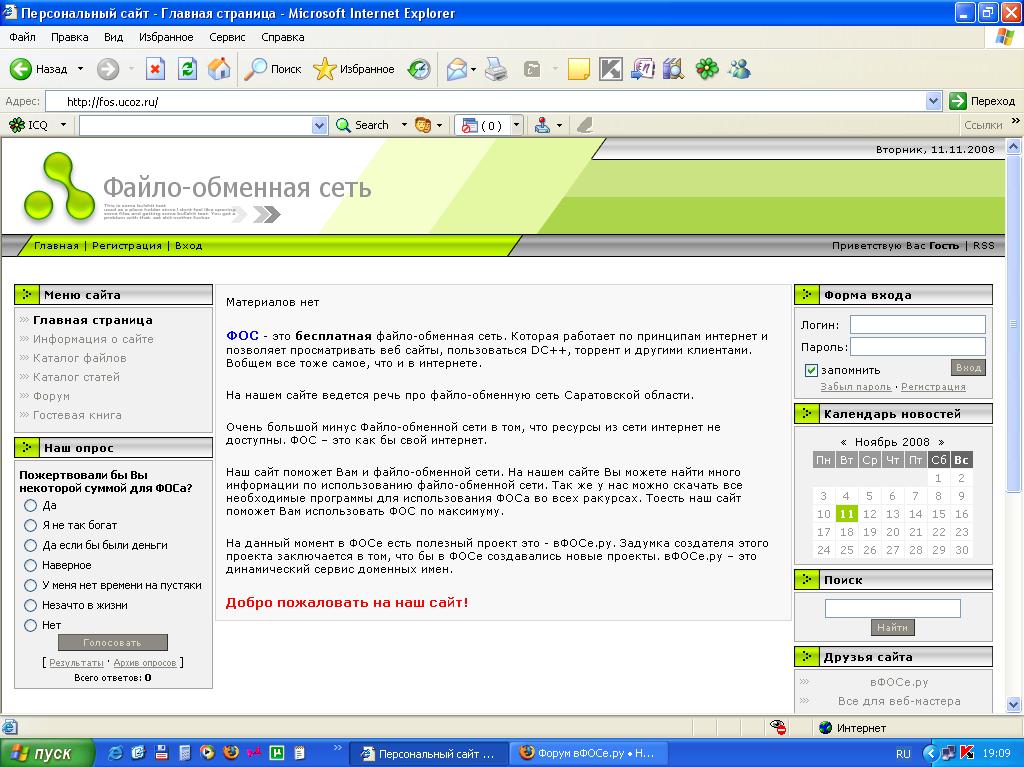
Task: Open the 'Сервис' menu
Action: [227, 37]
